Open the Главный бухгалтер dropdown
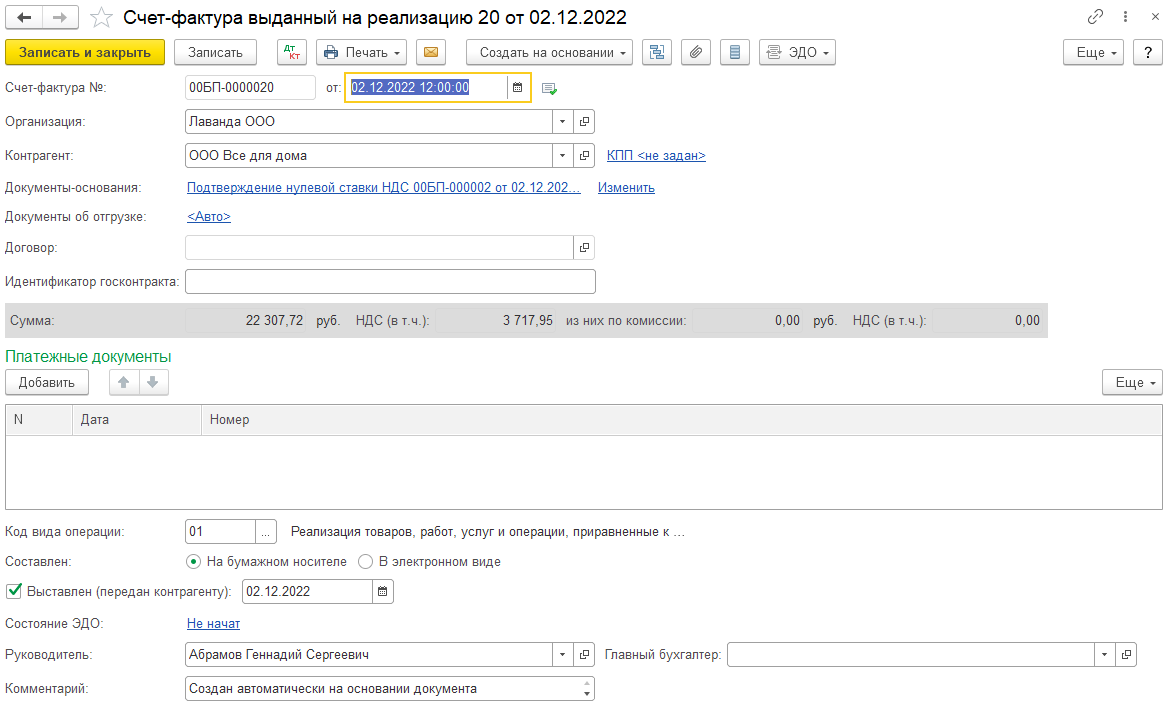This screenshot has width=1169, height=712. pyautogui.click(x=1104, y=655)
